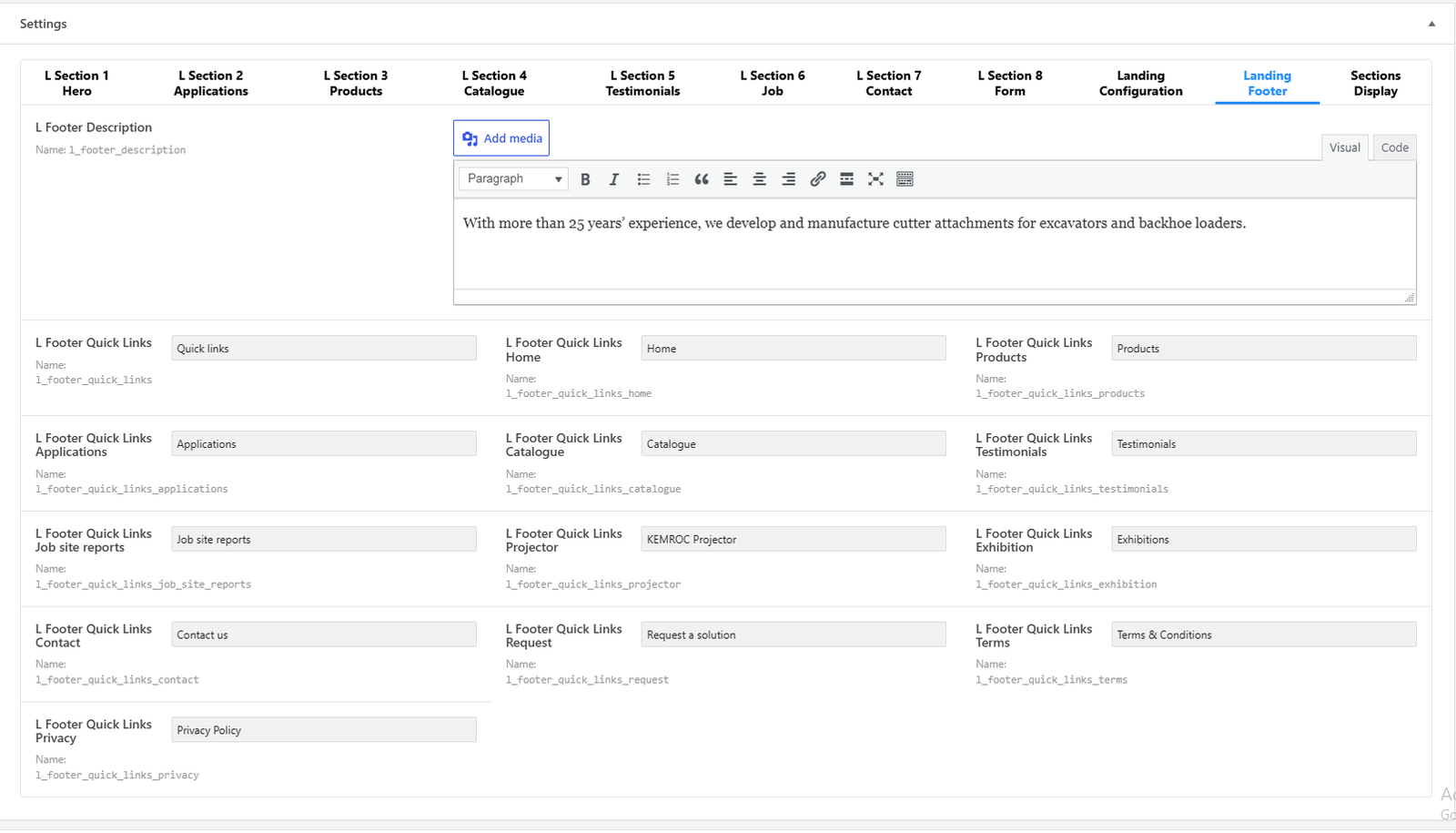Viewport: 1456px width, 833px height.
Task: Open the L Section 8 Form tab
Action: [1010, 83]
